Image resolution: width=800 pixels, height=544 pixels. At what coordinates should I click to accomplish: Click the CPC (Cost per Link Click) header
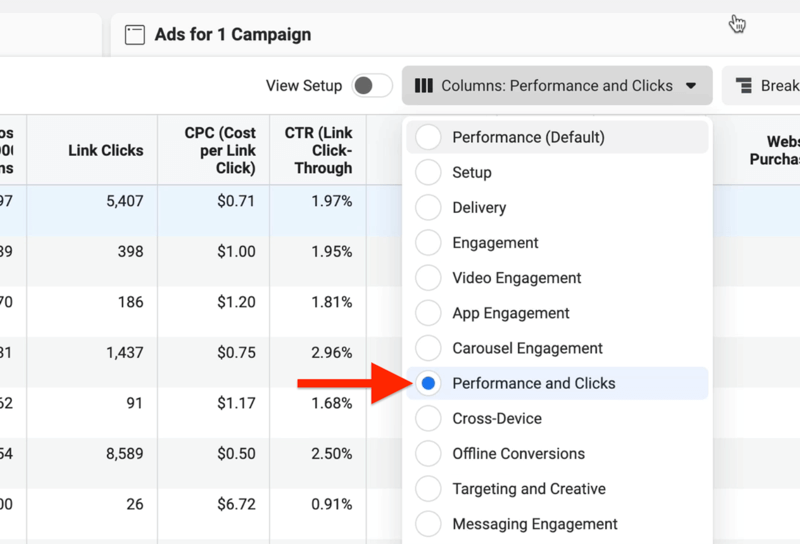pyautogui.click(x=220, y=150)
